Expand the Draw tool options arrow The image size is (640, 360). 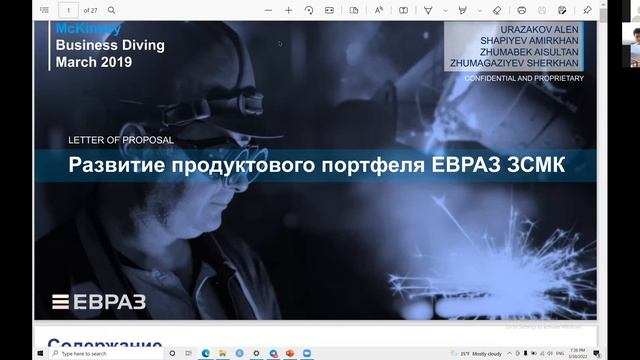point(445,11)
